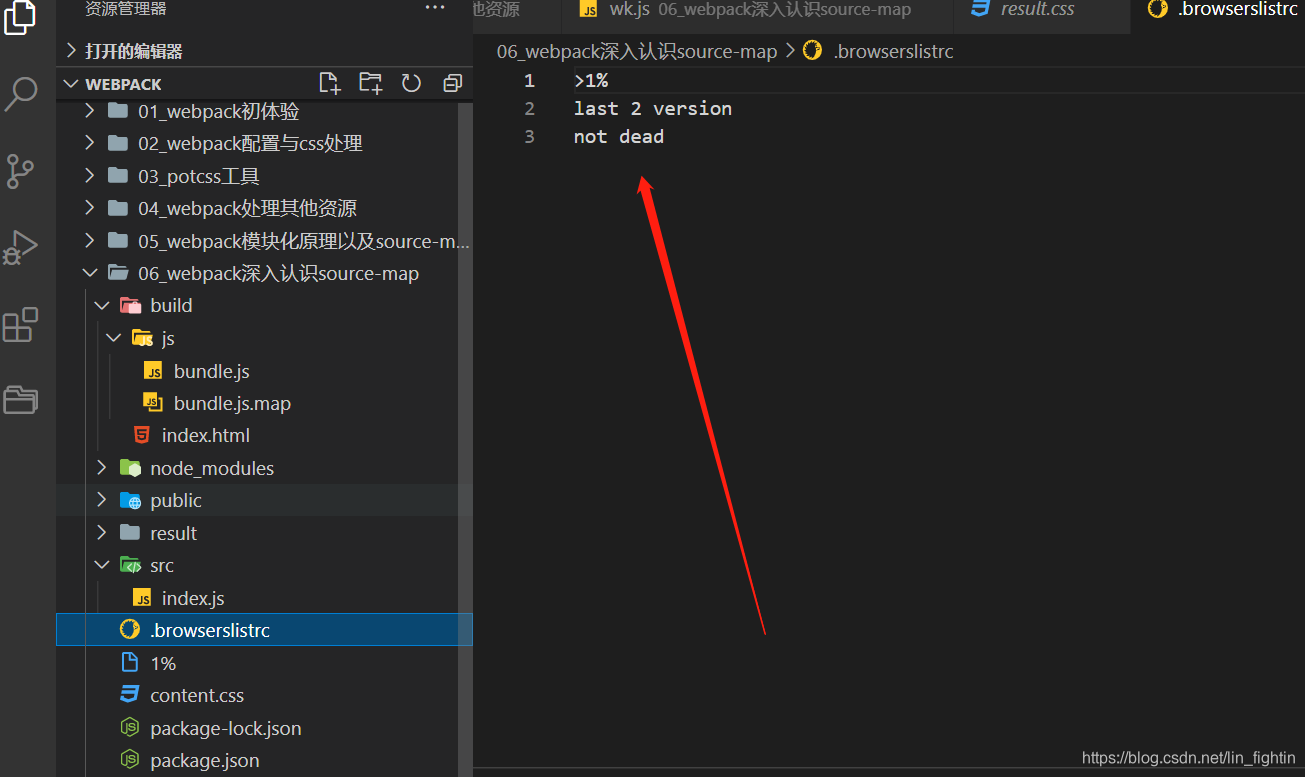This screenshot has width=1305, height=777.
Task: Open the Explorer more actions ellipsis
Action: [x=435, y=8]
